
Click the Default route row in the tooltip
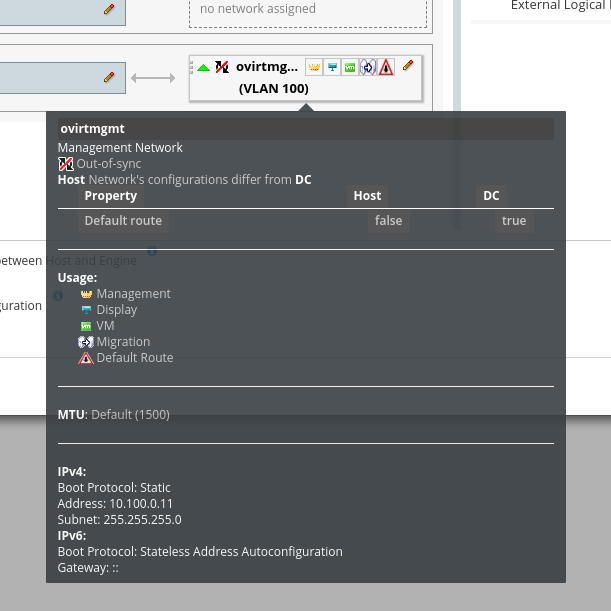coord(123,221)
